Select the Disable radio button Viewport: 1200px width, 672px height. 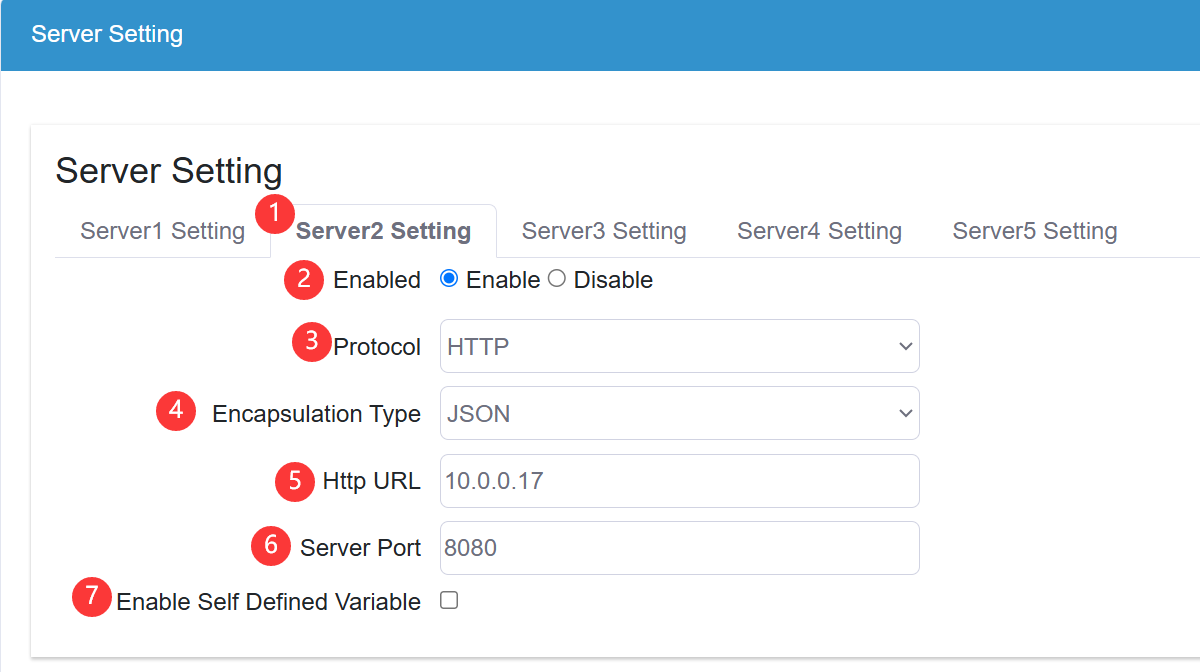pyautogui.click(x=556, y=278)
